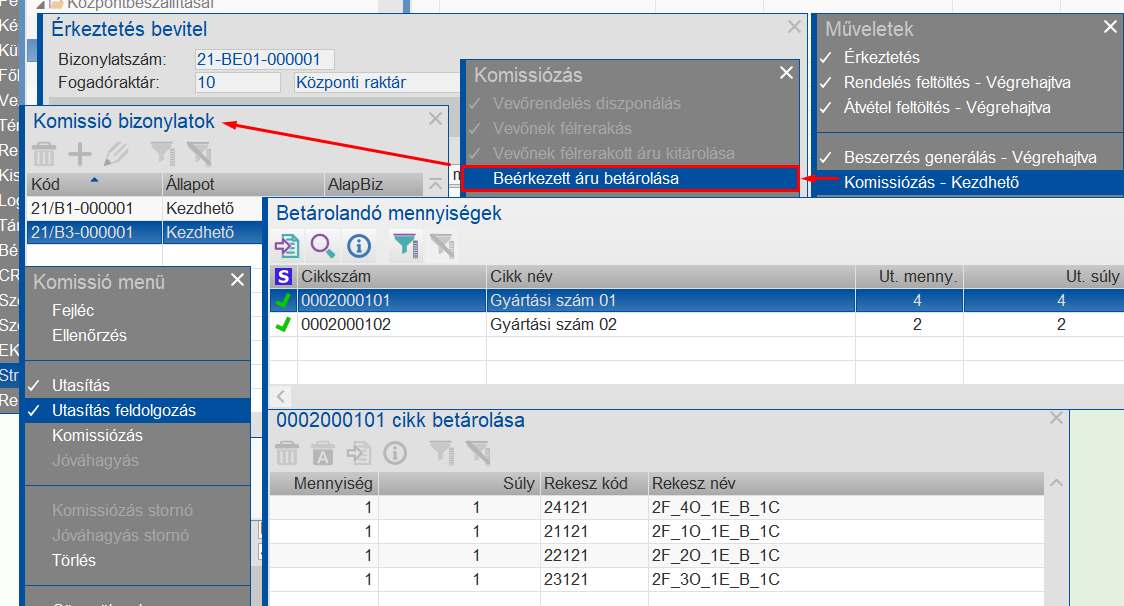Click the green checkmark of row 0002000102
The height and width of the screenshot is (606, 1124).
283,325
